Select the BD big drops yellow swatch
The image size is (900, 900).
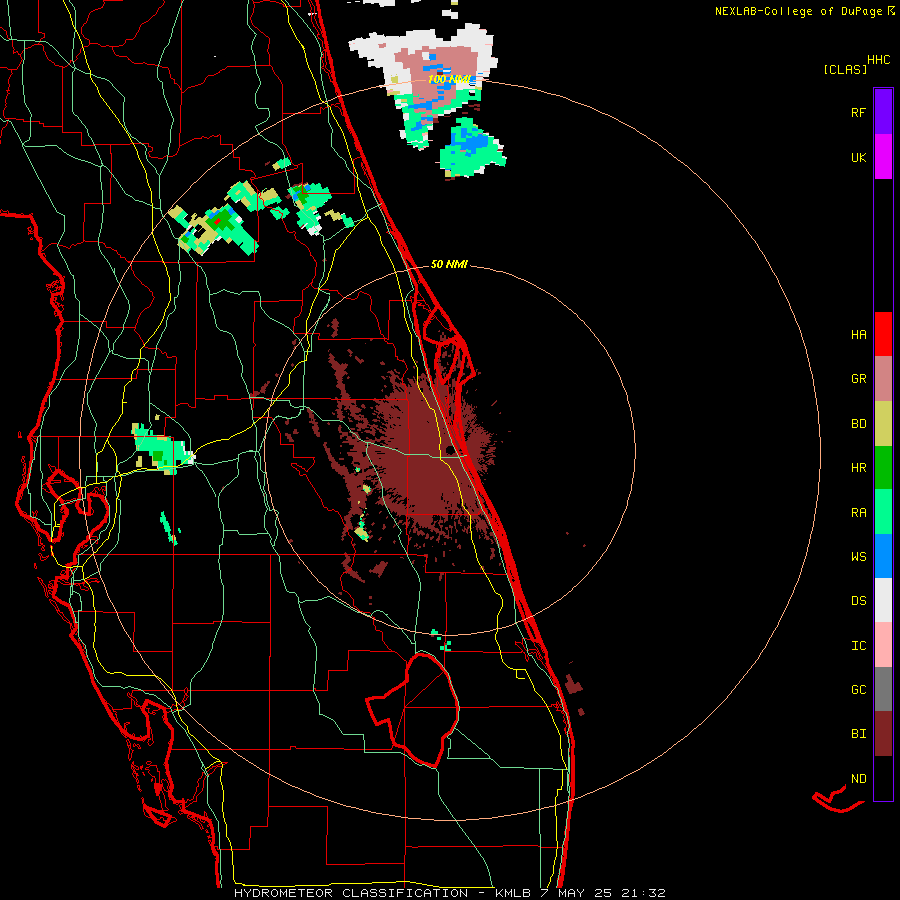pyautogui.click(x=883, y=423)
